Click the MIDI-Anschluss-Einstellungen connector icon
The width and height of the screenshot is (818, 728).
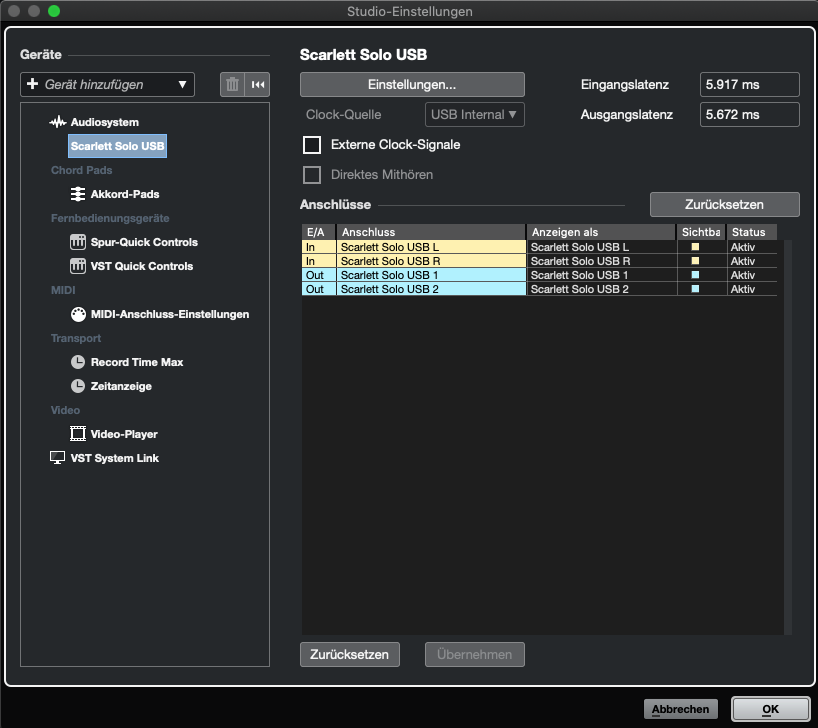coord(78,314)
